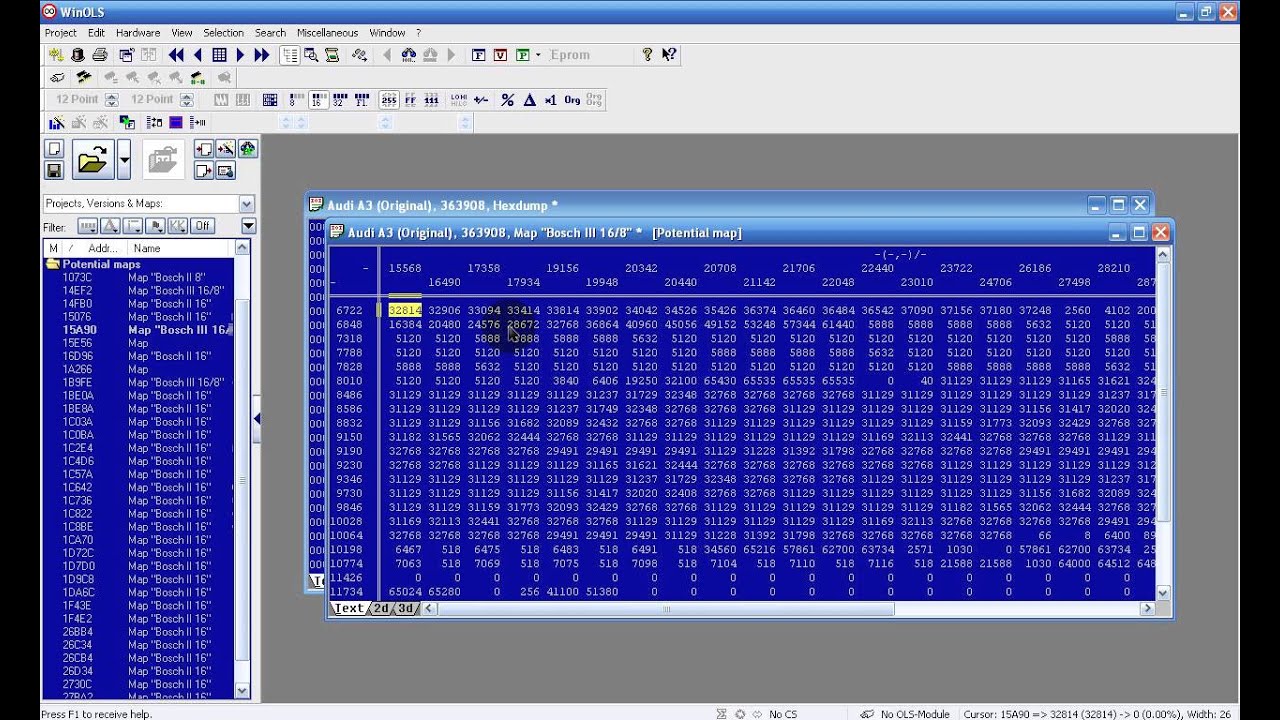
Task: Jump forward with double-right arrows
Action: 262,55
